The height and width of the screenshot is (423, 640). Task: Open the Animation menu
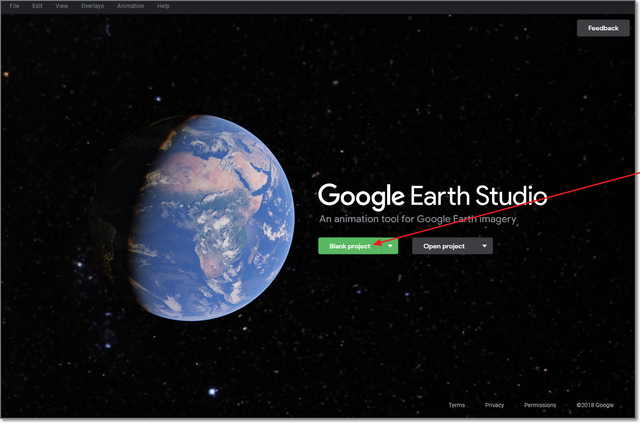tap(130, 6)
